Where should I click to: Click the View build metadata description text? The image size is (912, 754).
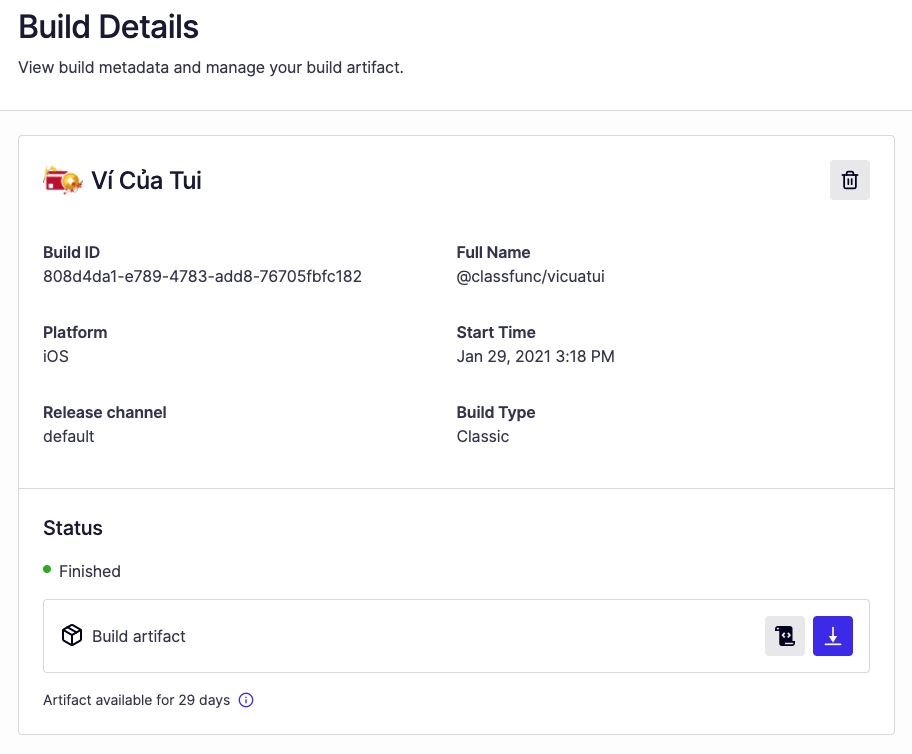pos(211,68)
